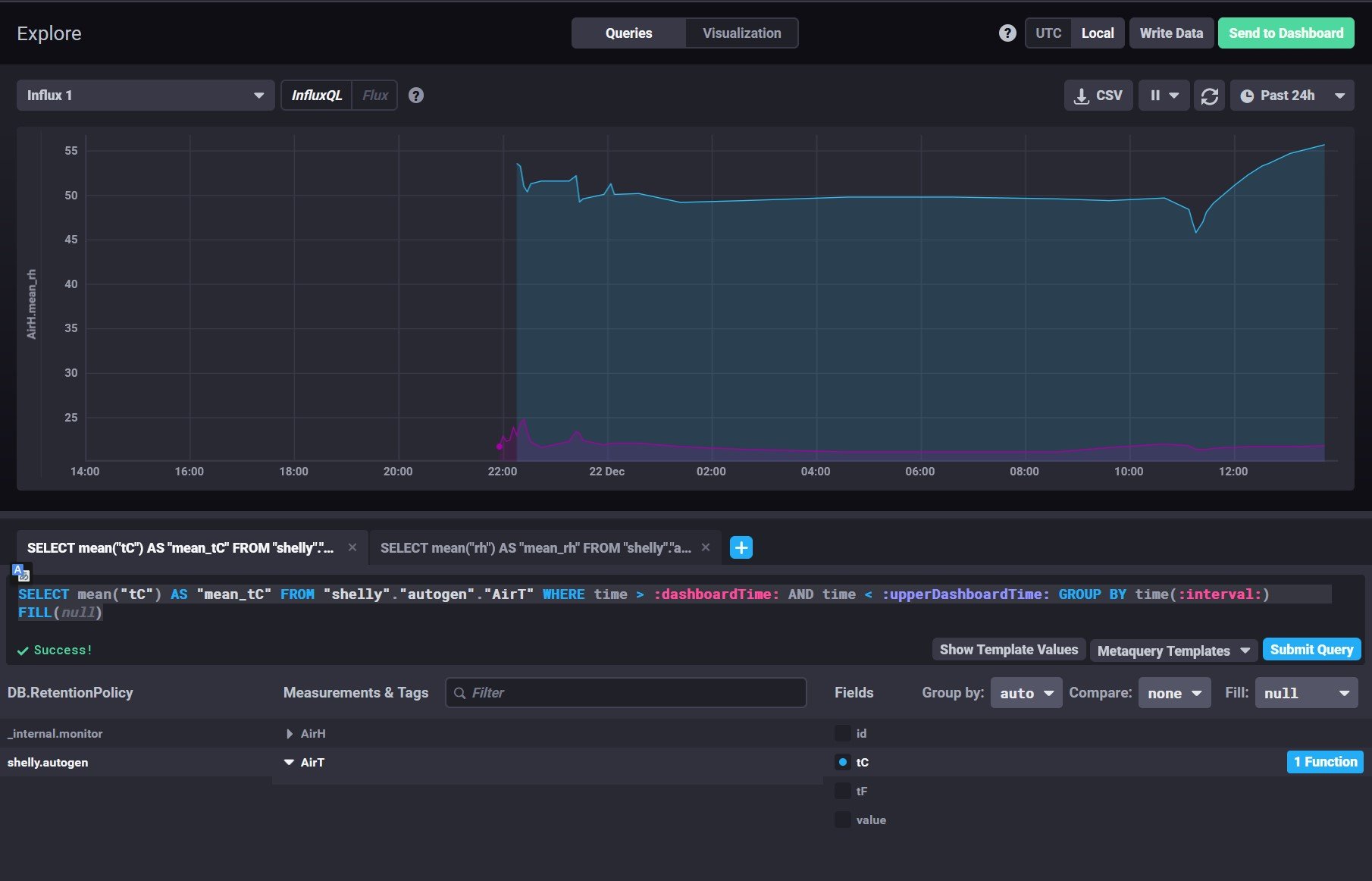Open the help icon beside UTC toggle
The height and width of the screenshot is (881, 1372).
pyautogui.click(x=1007, y=33)
